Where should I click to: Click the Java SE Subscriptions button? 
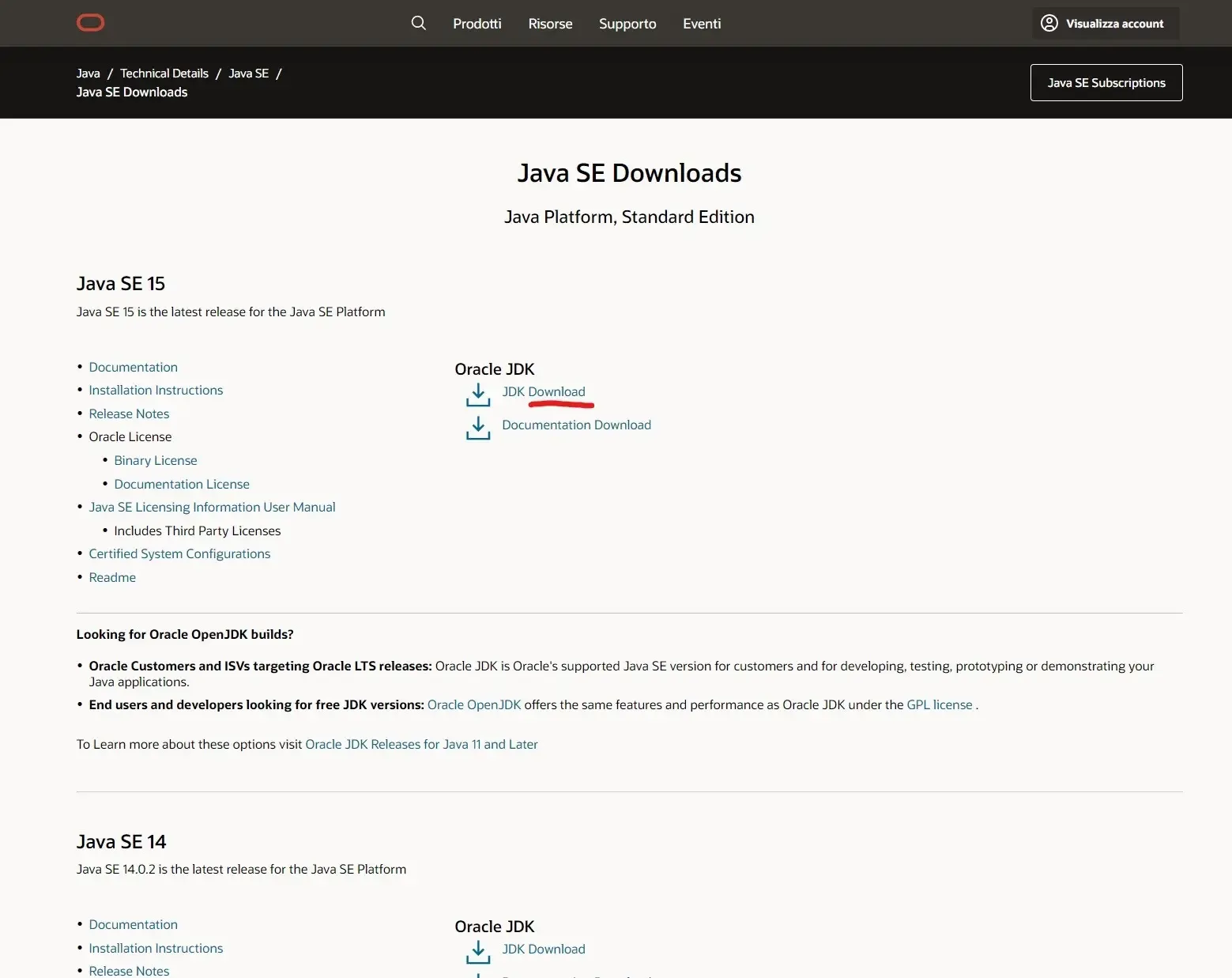[1106, 82]
